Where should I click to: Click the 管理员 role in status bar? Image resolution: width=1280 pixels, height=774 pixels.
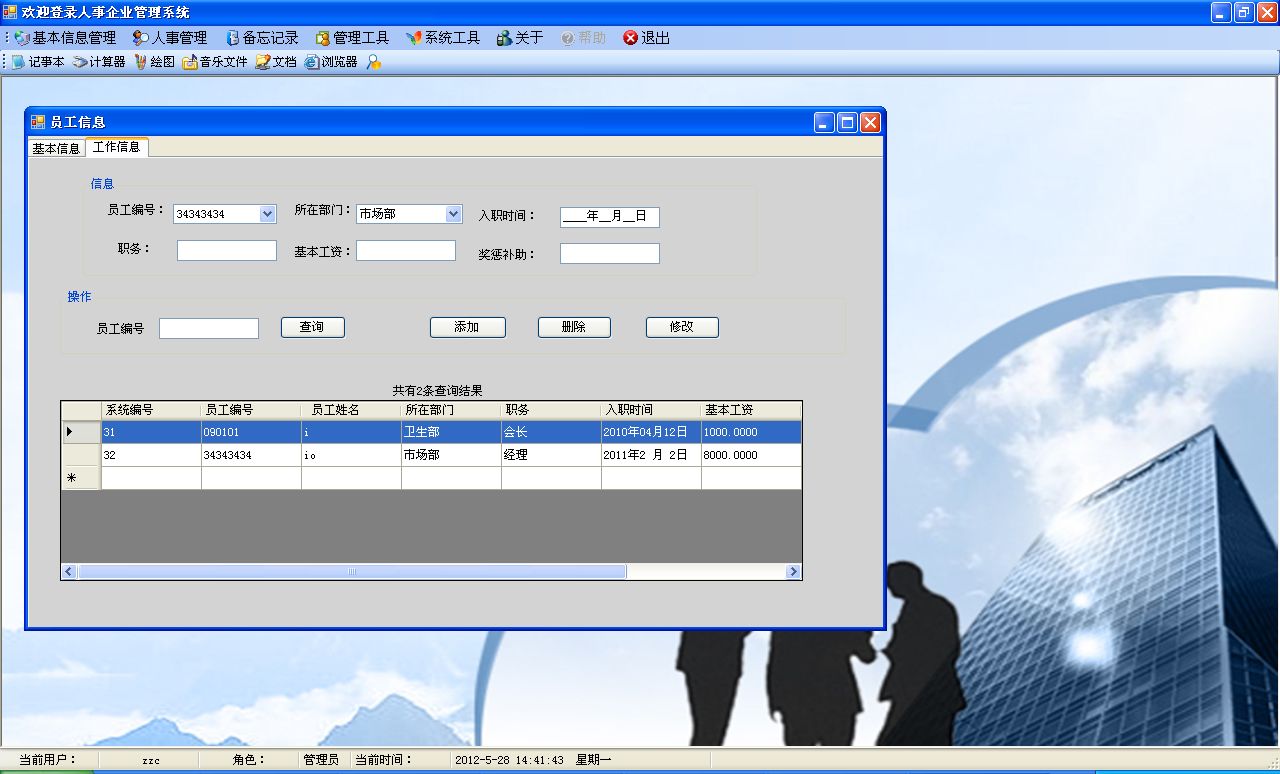pos(321,760)
